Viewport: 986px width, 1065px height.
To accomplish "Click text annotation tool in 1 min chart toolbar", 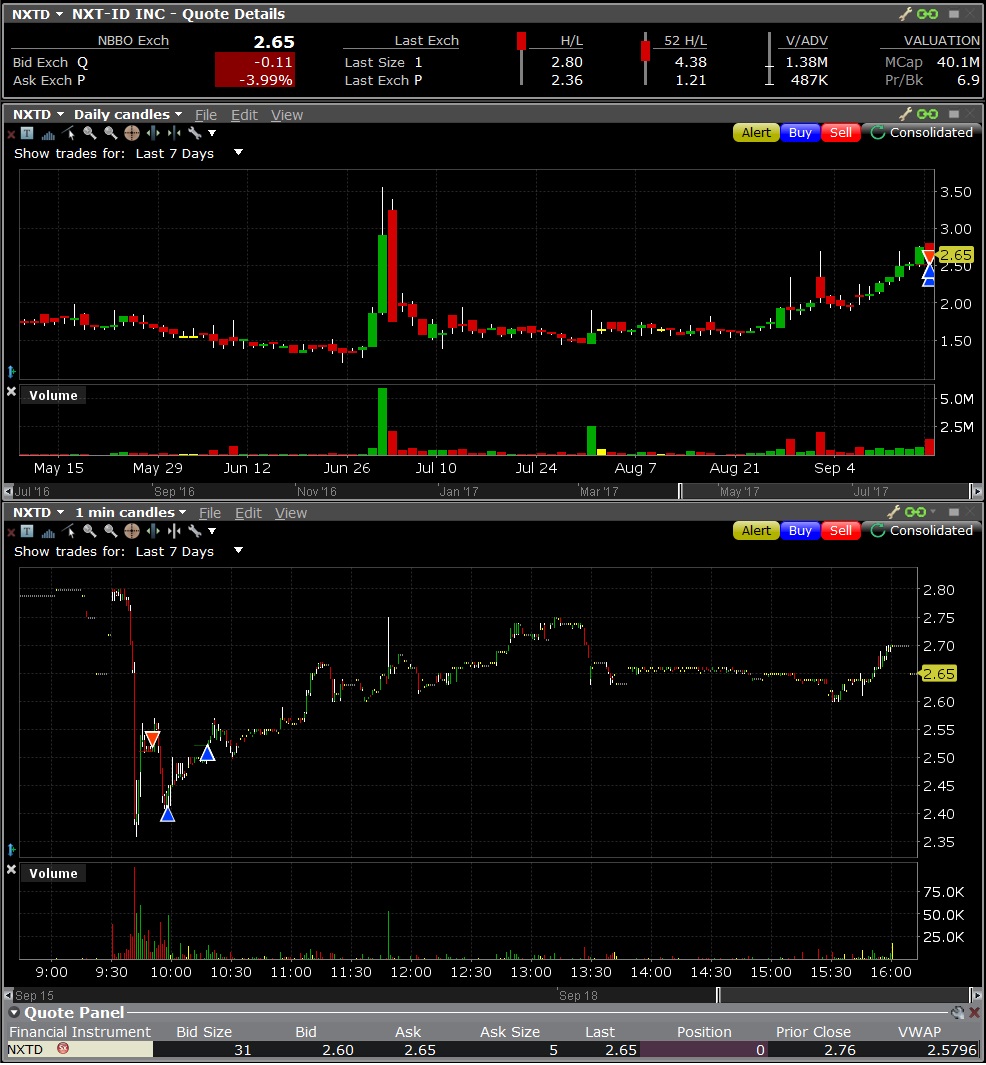I will 27,531.
